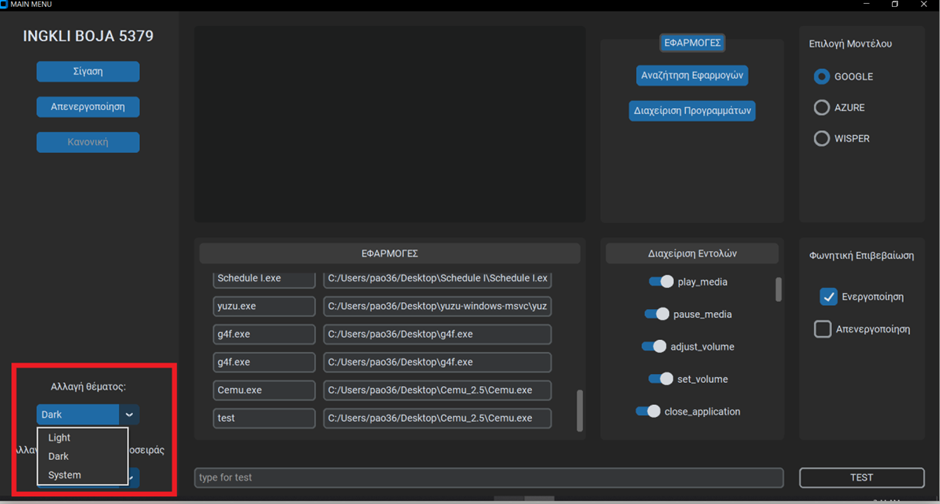This screenshot has width=940, height=504.
Task: Open the Dark theme dropdown arrow
Action: tap(129, 415)
